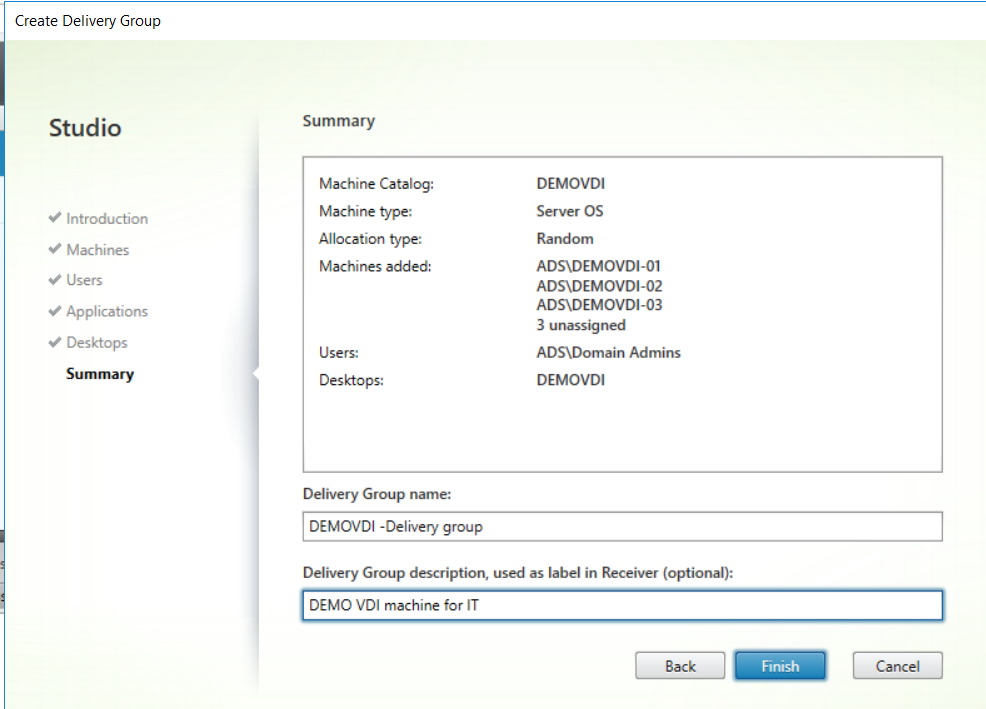Viewport: 986px width, 709px height.
Task: Click the 'Allocation type:' label
Action: (370, 239)
